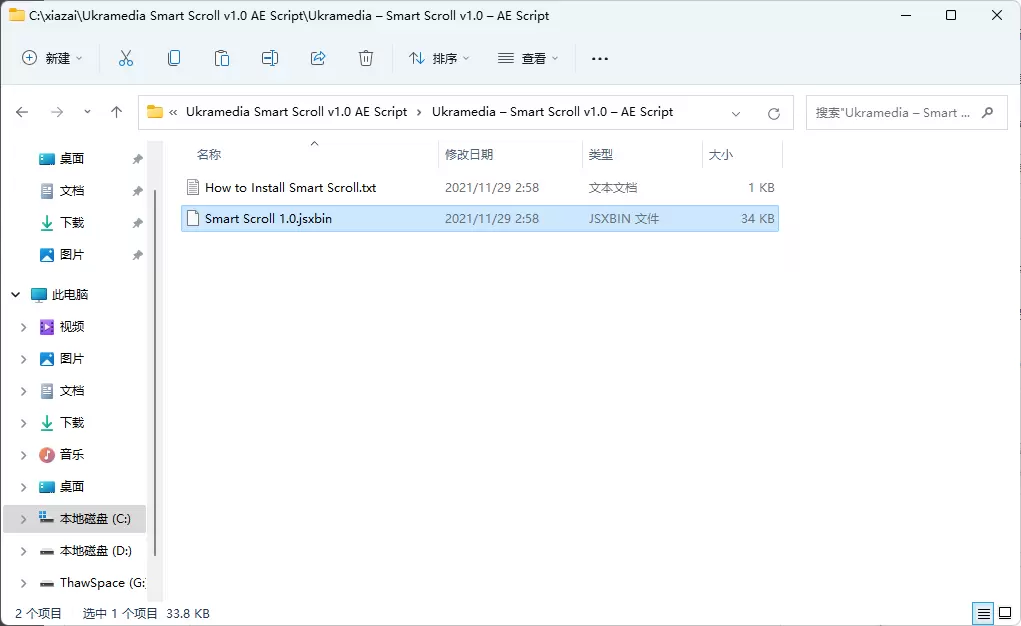Screen dimensions: 1021x626
Task: Click the jsxbin file blank page icon
Action: coord(193,219)
